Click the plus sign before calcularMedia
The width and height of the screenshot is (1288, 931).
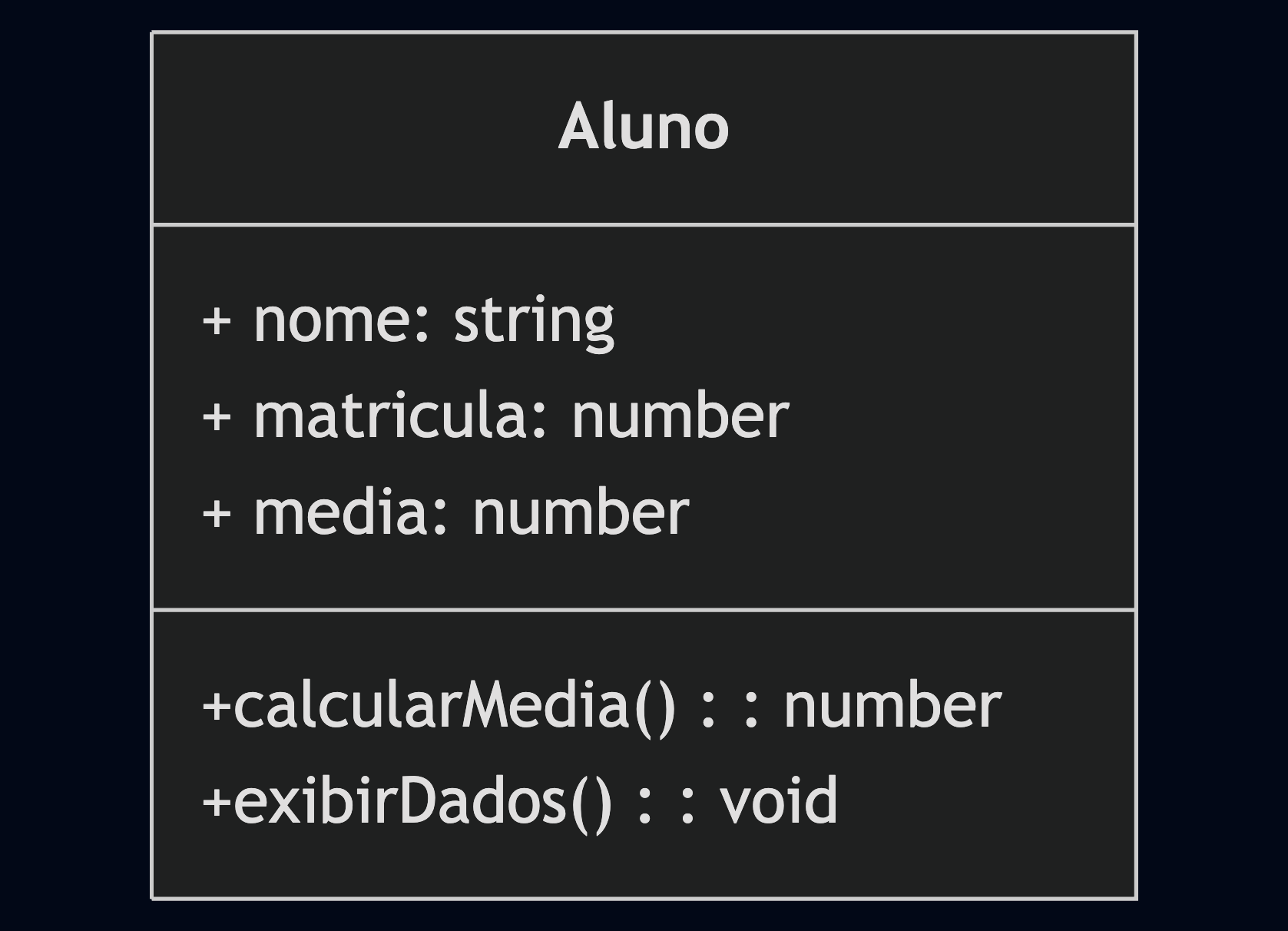pos(216,705)
